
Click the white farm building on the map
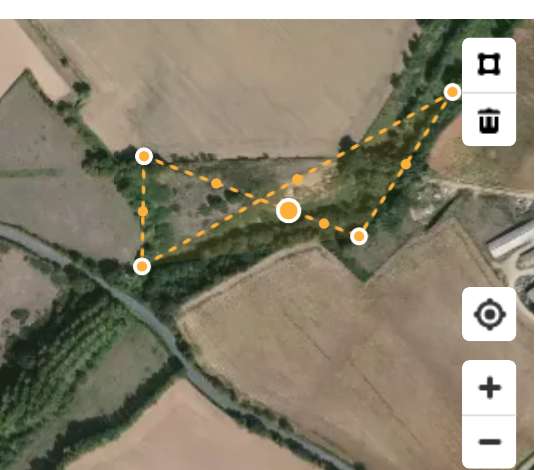click(x=511, y=239)
